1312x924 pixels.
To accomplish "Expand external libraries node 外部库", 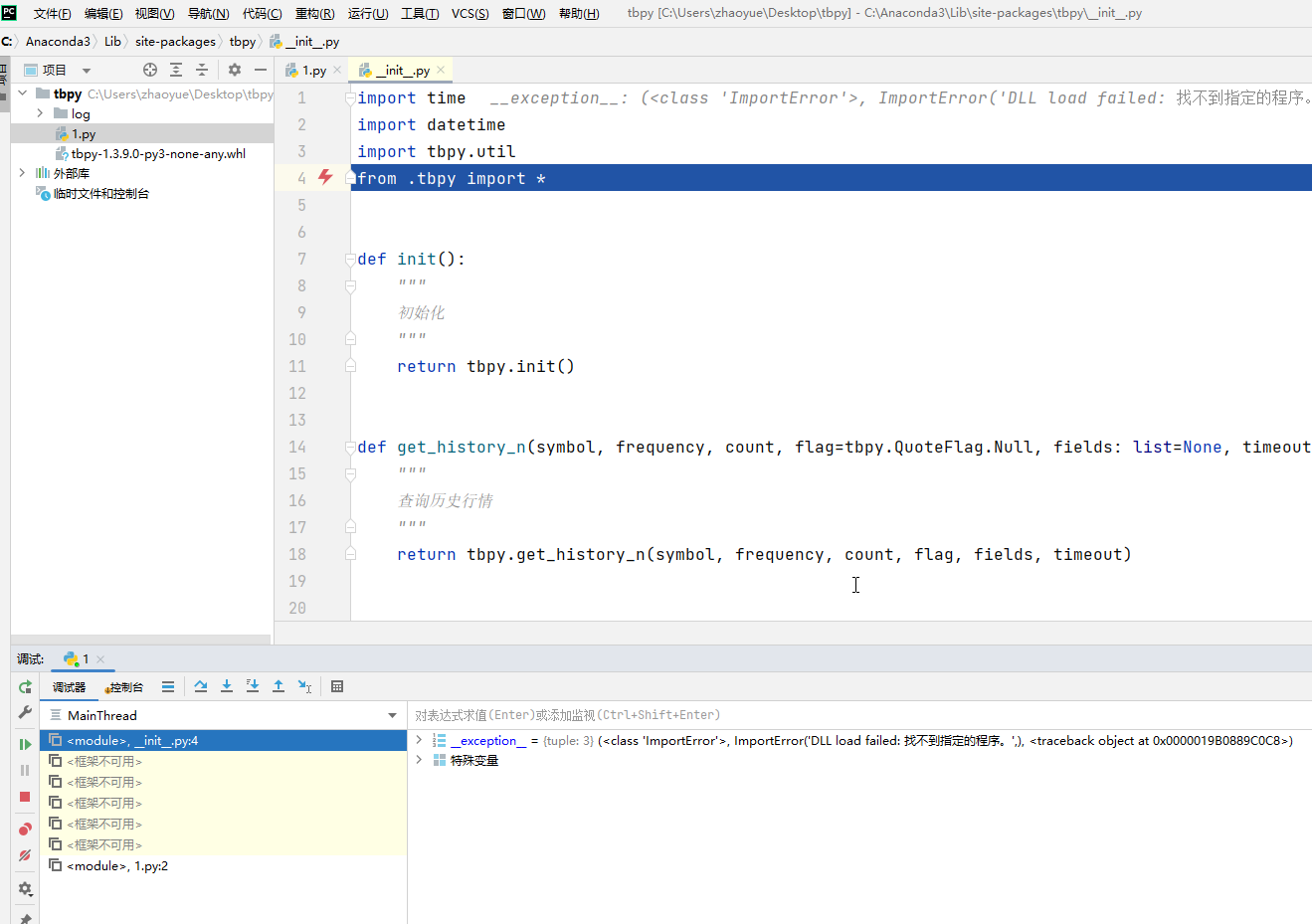I will pyautogui.click(x=23, y=173).
